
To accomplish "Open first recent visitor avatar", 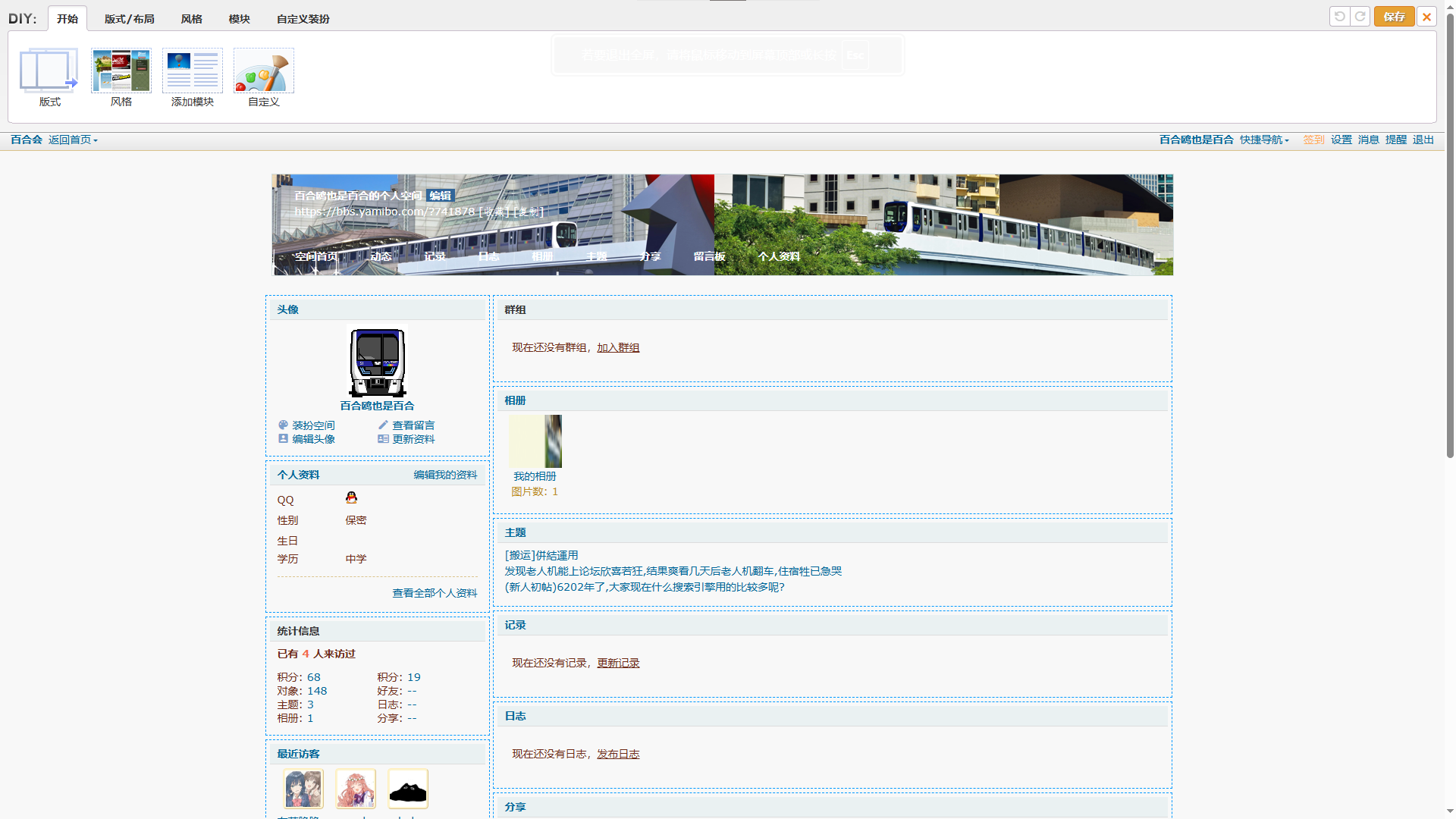I will (x=303, y=789).
